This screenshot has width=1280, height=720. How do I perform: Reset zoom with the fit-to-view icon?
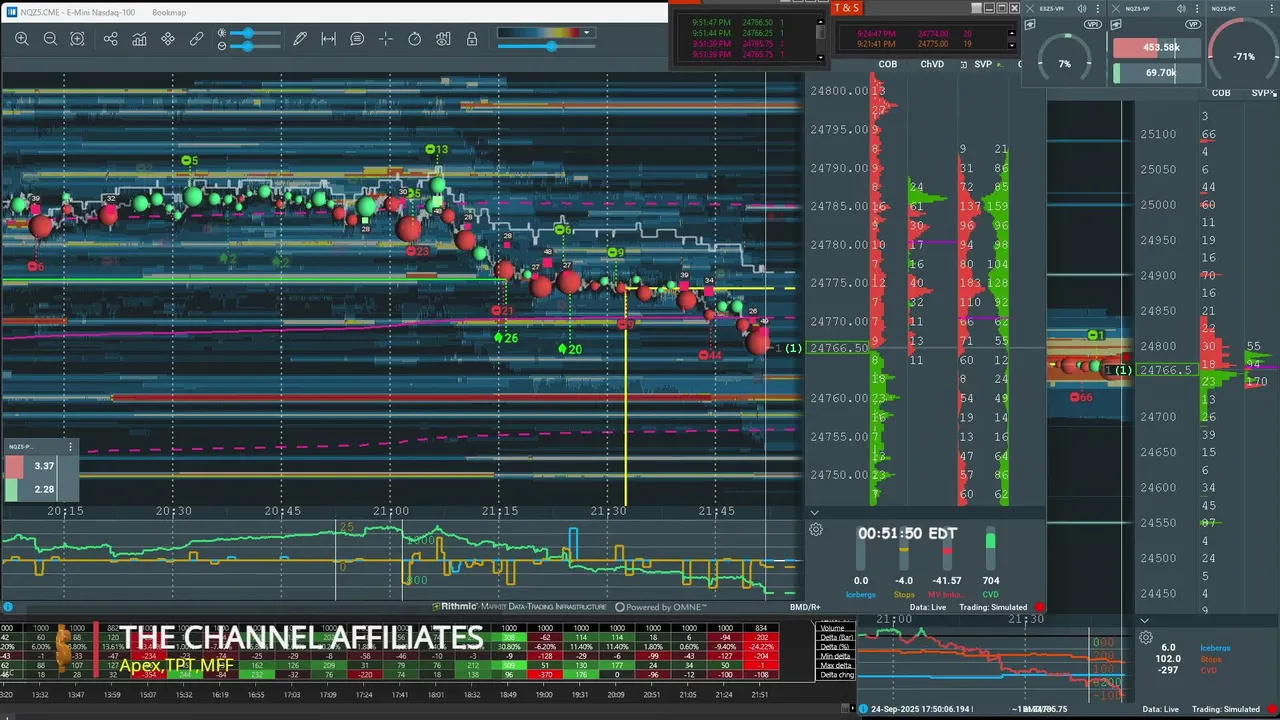pos(77,39)
